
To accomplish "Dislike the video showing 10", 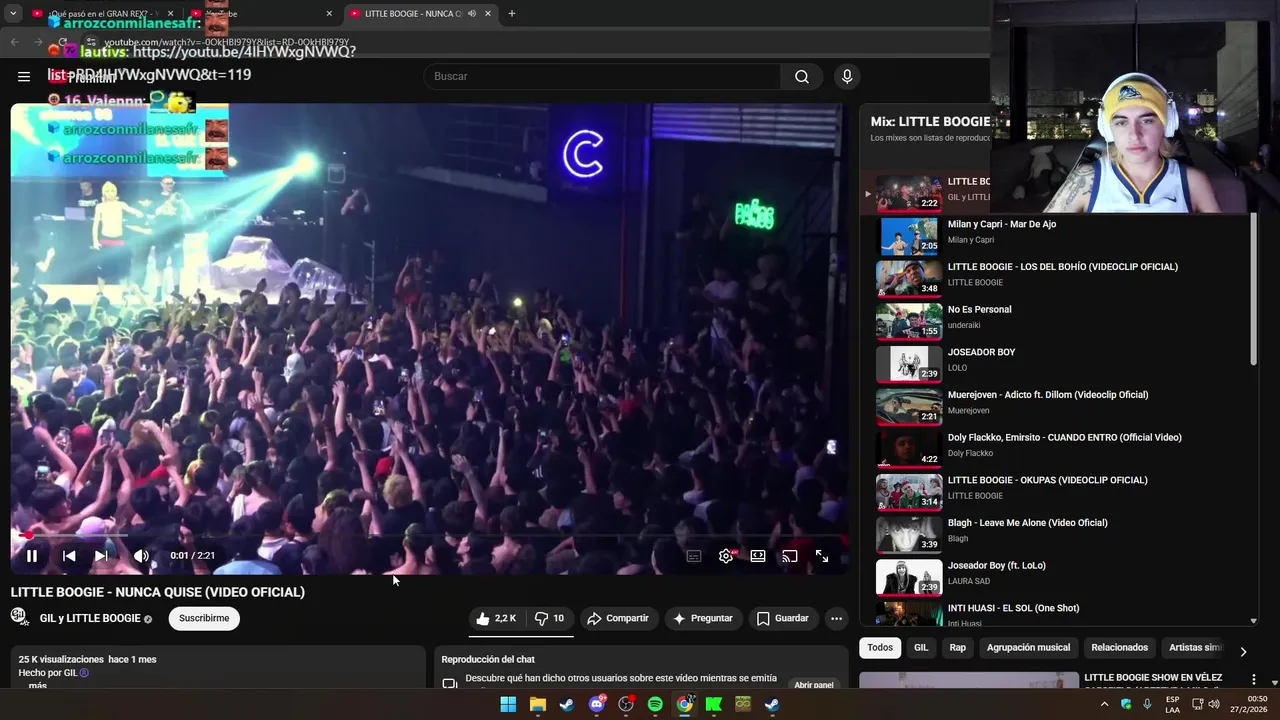I will pyautogui.click(x=549, y=619).
